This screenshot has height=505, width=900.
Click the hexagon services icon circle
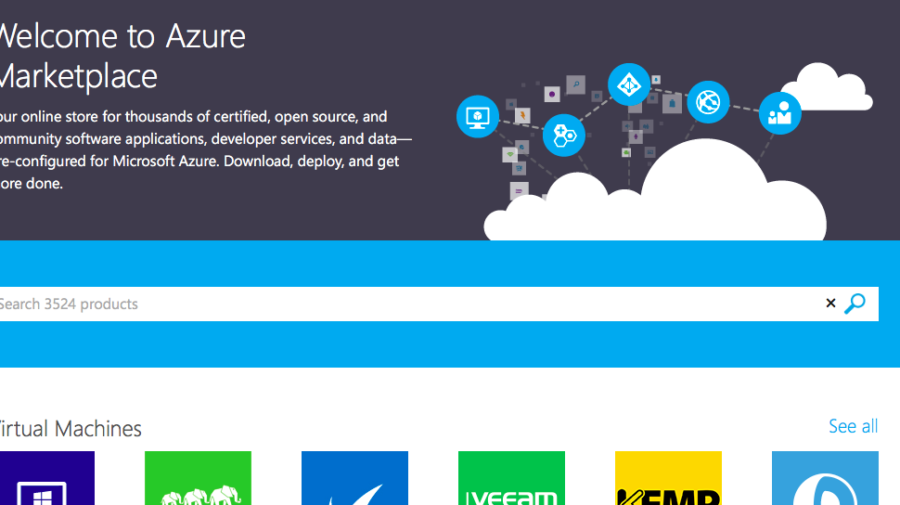point(563,135)
